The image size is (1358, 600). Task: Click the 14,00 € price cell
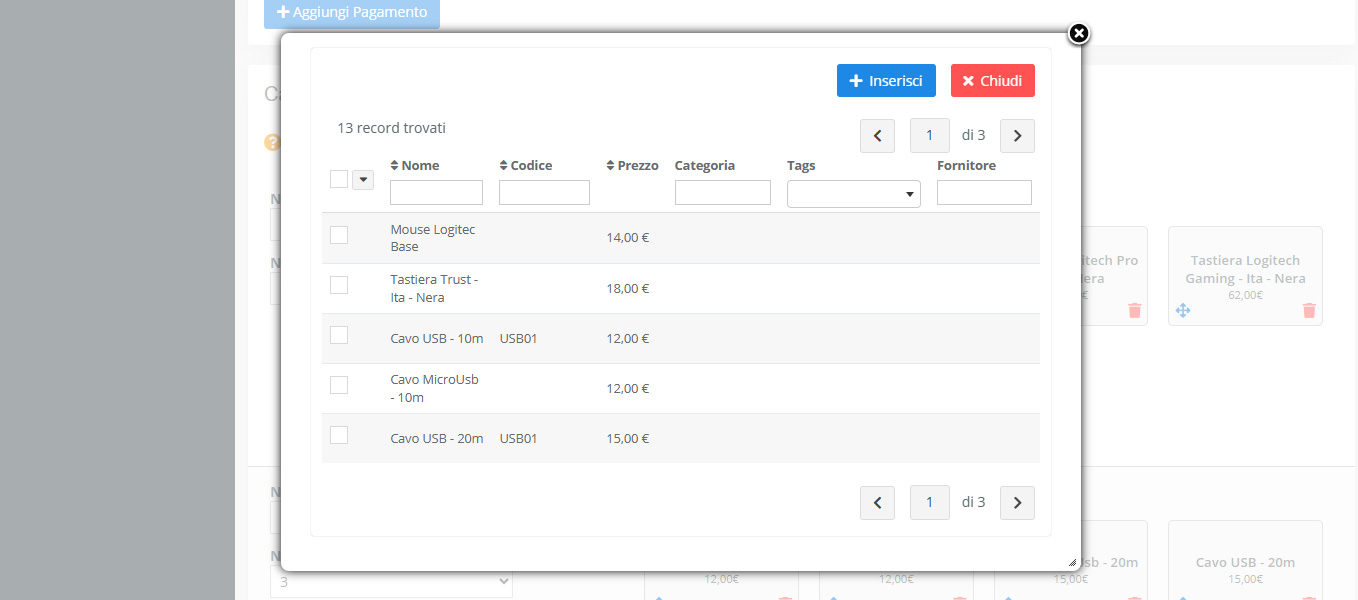[x=628, y=238]
